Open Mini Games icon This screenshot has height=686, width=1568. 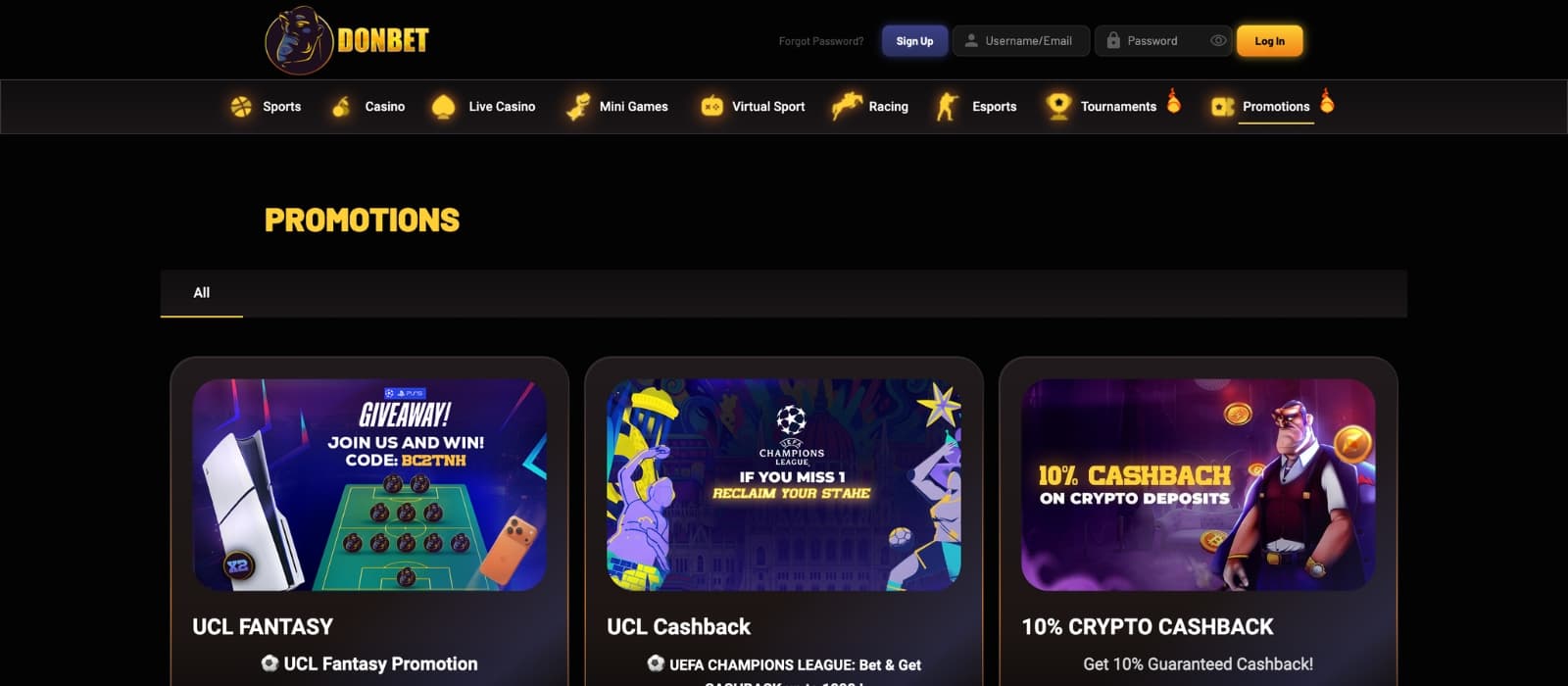[577, 106]
